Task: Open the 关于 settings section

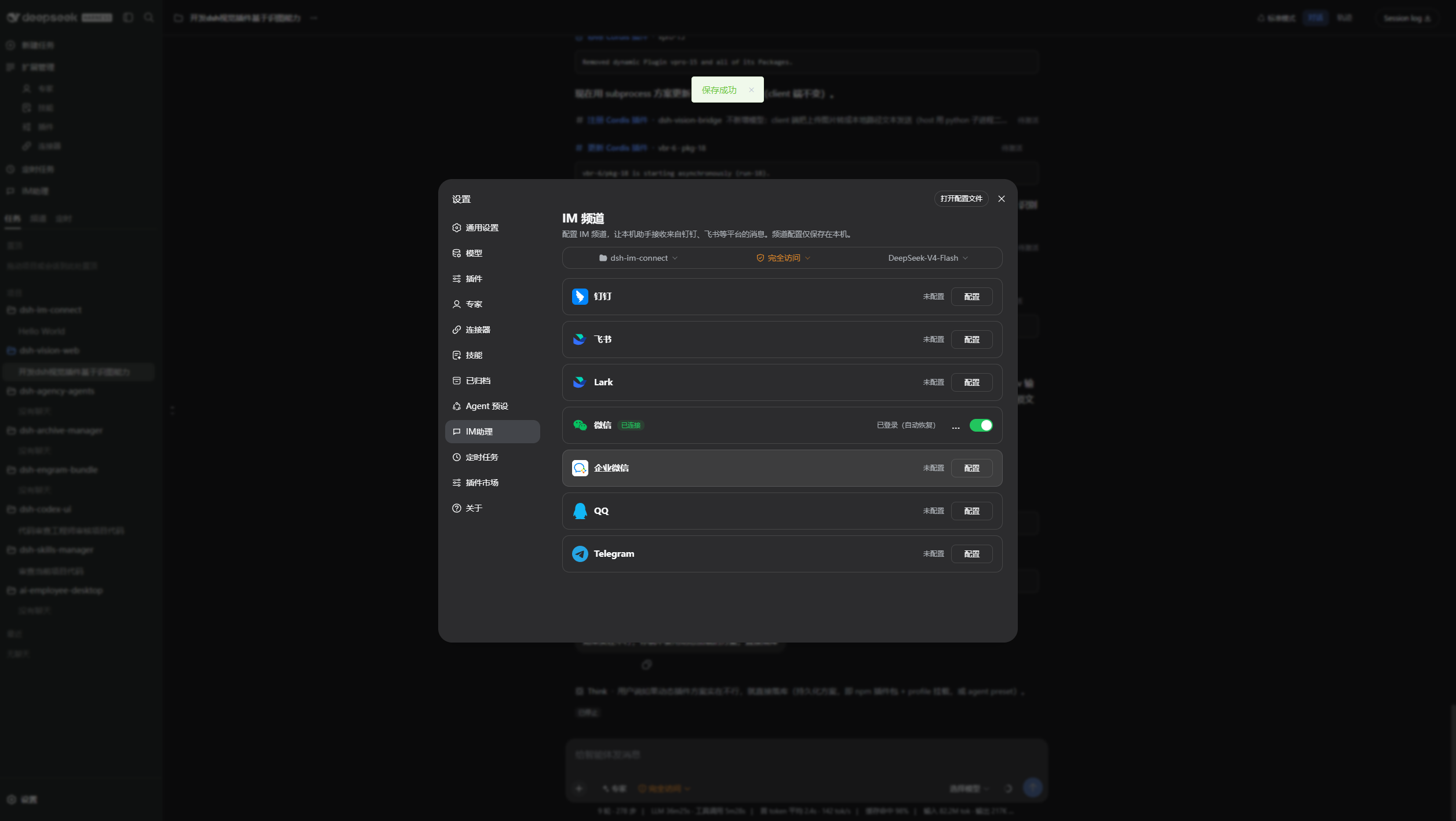Action: tap(492, 508)
